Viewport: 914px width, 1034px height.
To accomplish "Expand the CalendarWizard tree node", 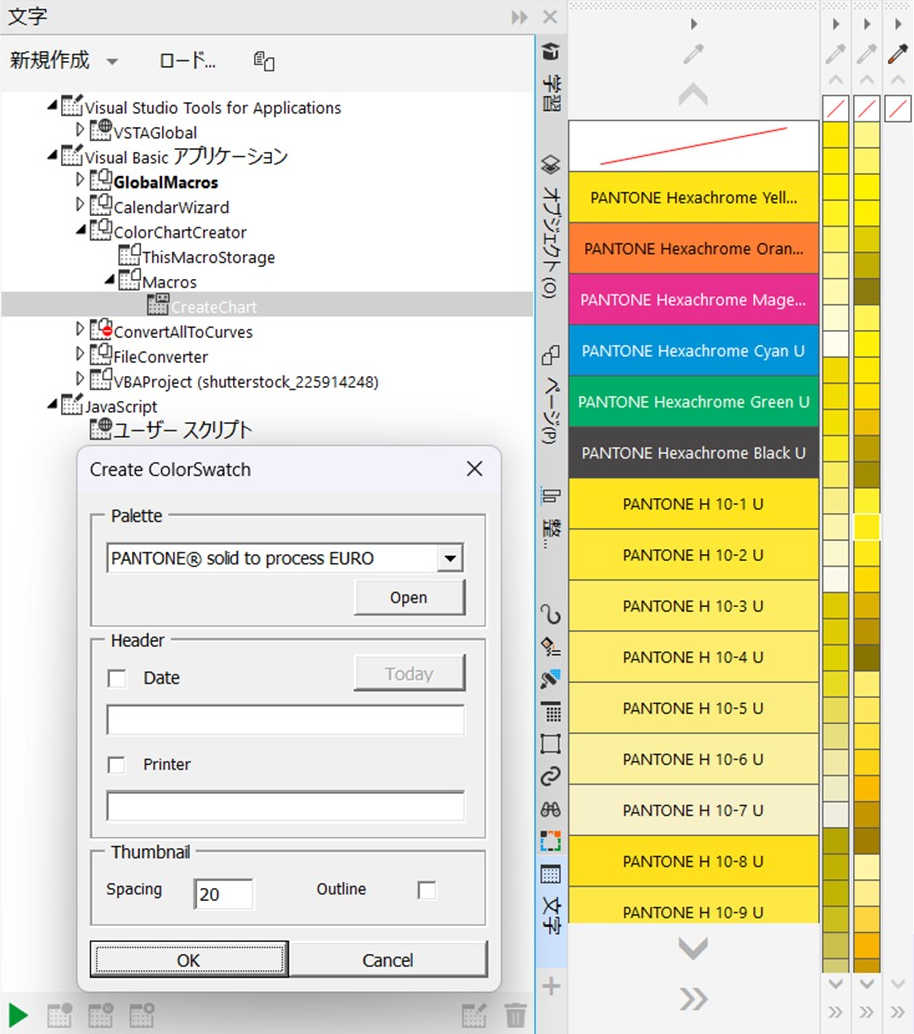I will pos(80,205).
